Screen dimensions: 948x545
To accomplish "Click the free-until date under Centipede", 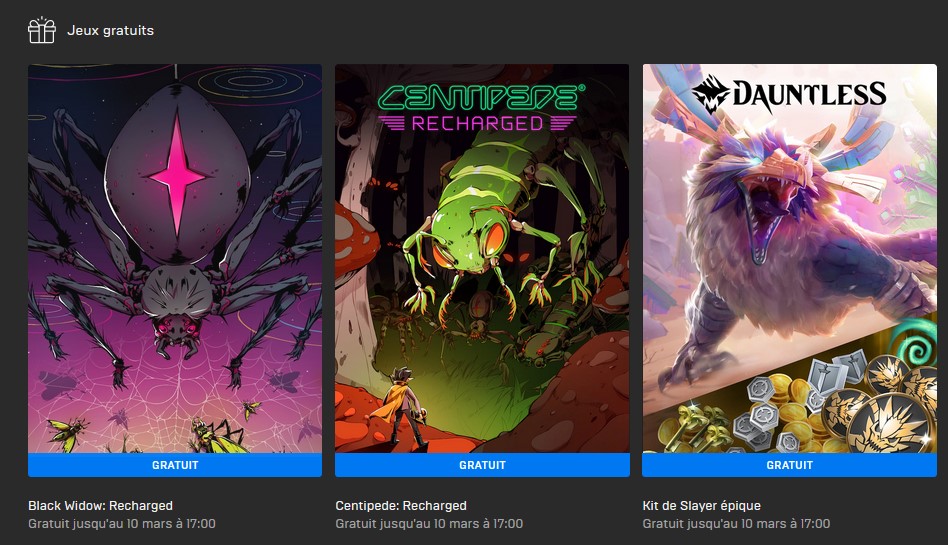I will pyautogui.click(x=429, y=523).
